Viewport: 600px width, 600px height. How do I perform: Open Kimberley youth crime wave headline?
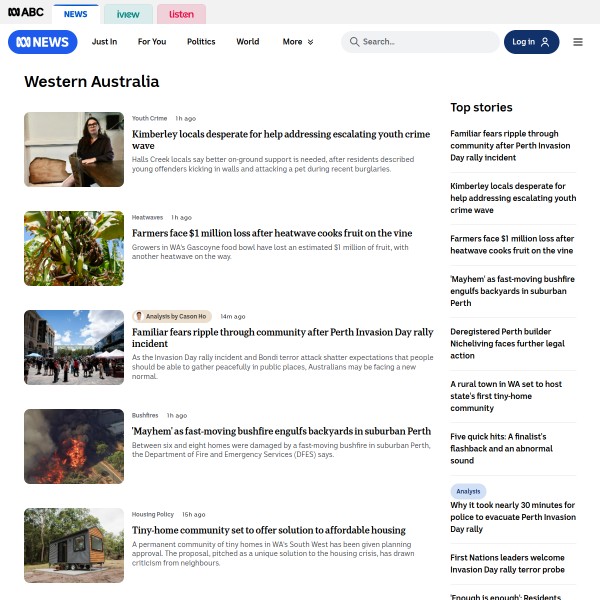tap(281, 140)
